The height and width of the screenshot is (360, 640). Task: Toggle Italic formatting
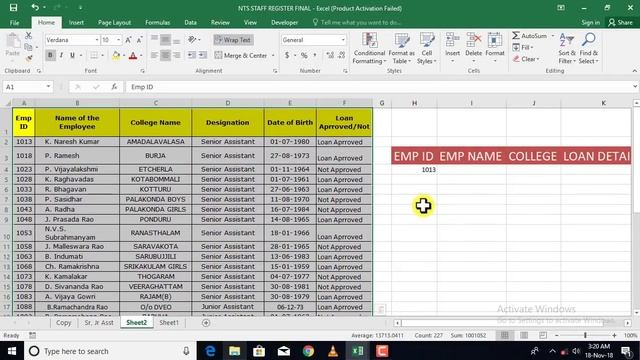click(x=61, y=55)
